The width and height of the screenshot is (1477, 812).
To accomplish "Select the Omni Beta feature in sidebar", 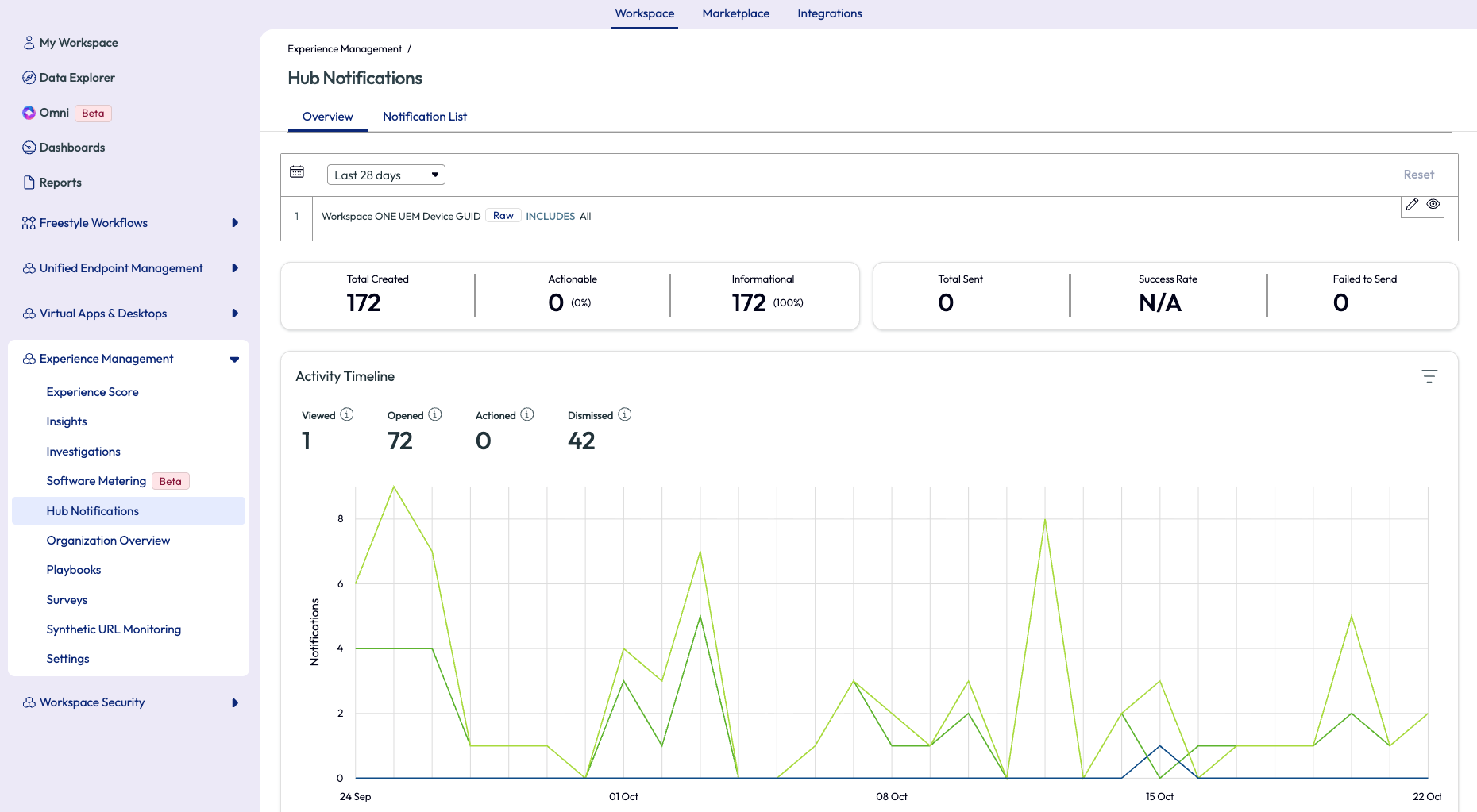I will point(52,113).
